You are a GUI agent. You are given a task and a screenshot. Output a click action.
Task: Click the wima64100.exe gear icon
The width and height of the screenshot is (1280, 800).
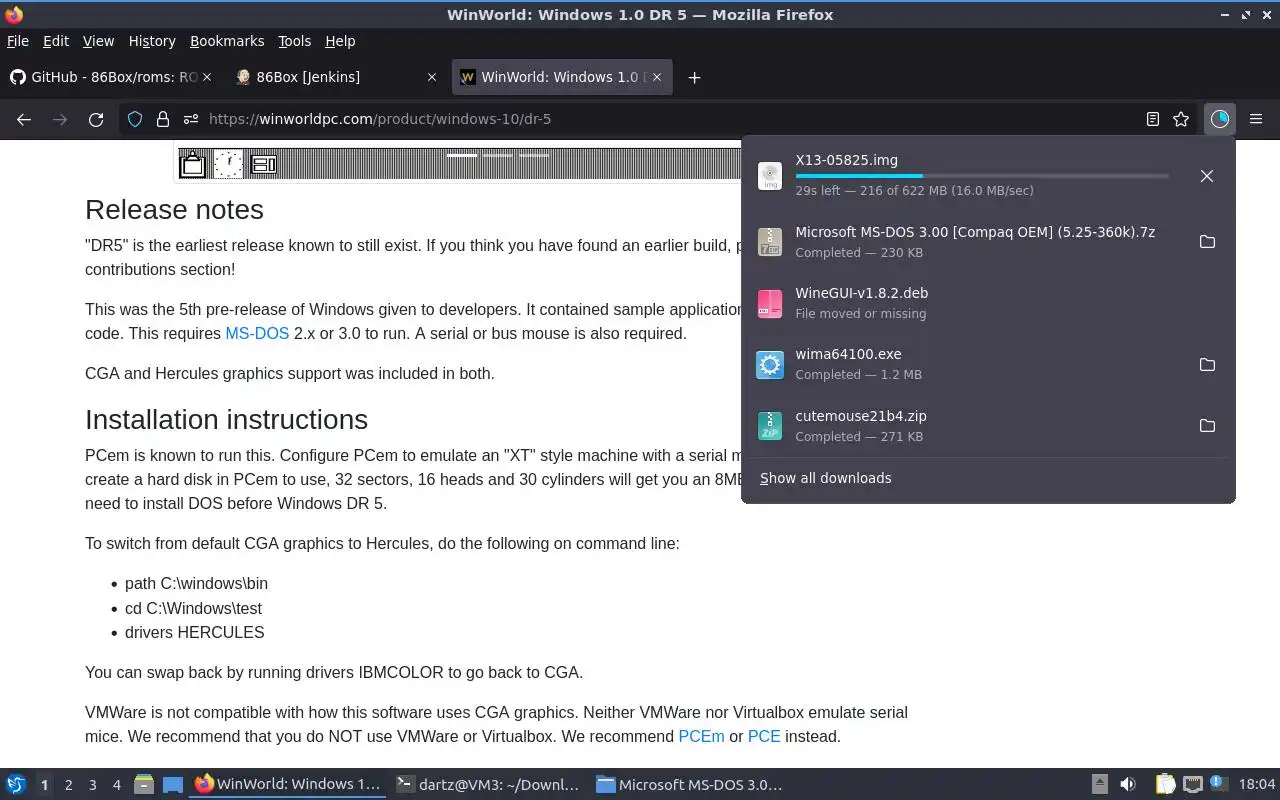pyautogui.click(x=770, y=365)
